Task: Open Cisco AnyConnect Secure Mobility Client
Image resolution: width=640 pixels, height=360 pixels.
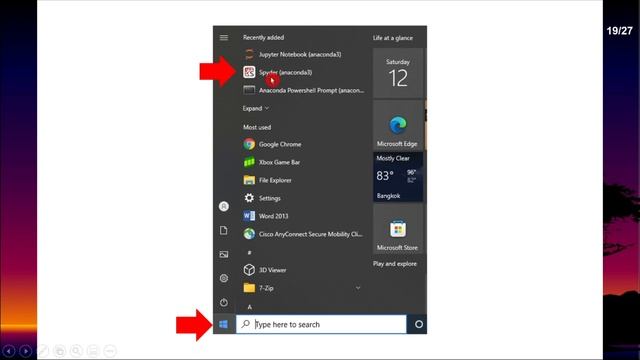Action: pos(303,234)
